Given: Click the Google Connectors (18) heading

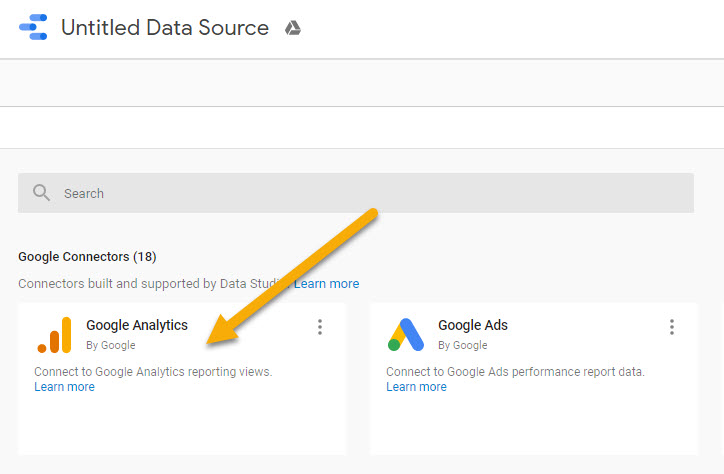Looking at the screenshot, I should pyautogui.click(x=87, y=257).
